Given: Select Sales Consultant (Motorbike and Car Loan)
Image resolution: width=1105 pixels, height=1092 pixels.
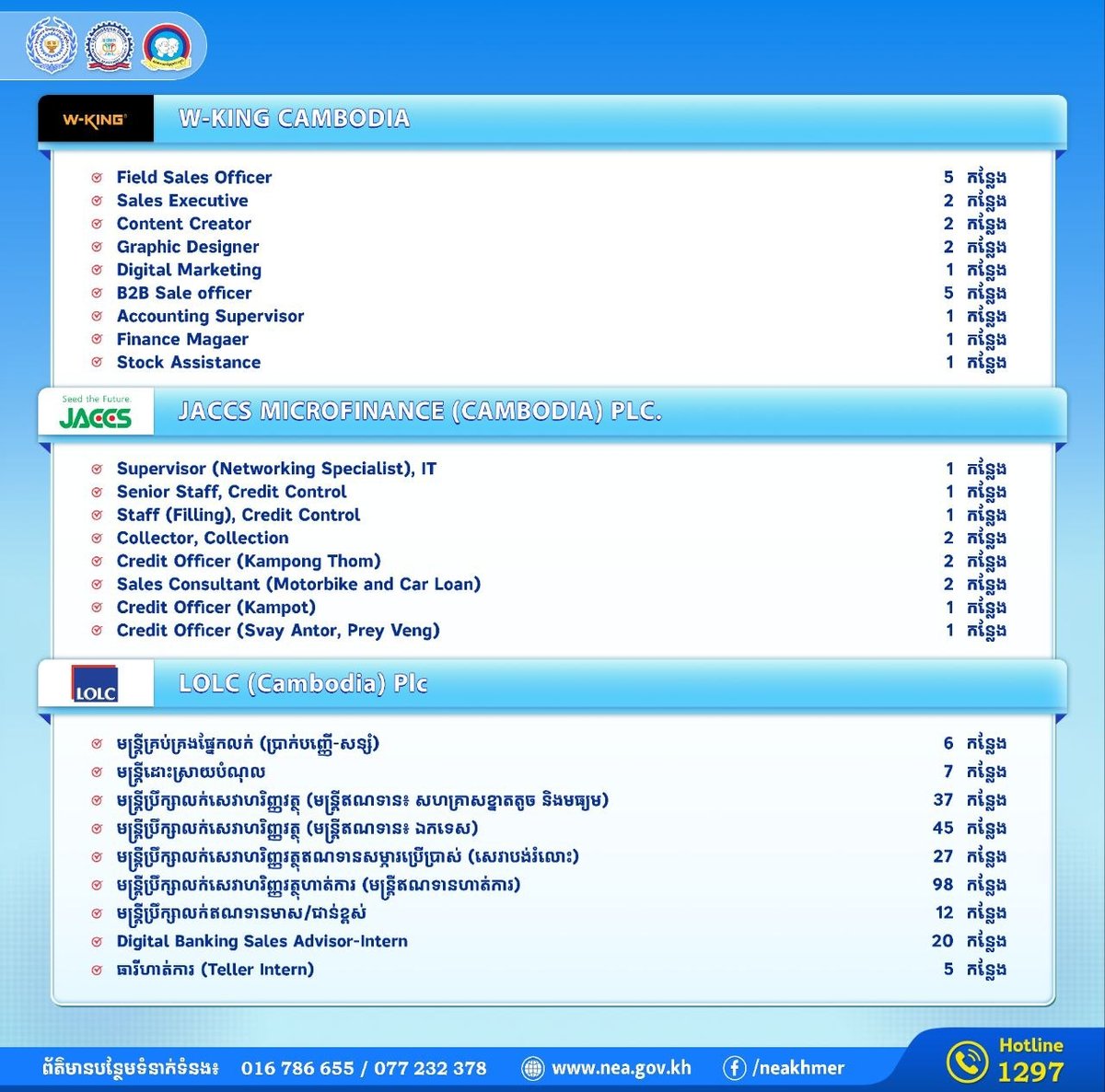Looking at the screenshot, I should 298,584.
